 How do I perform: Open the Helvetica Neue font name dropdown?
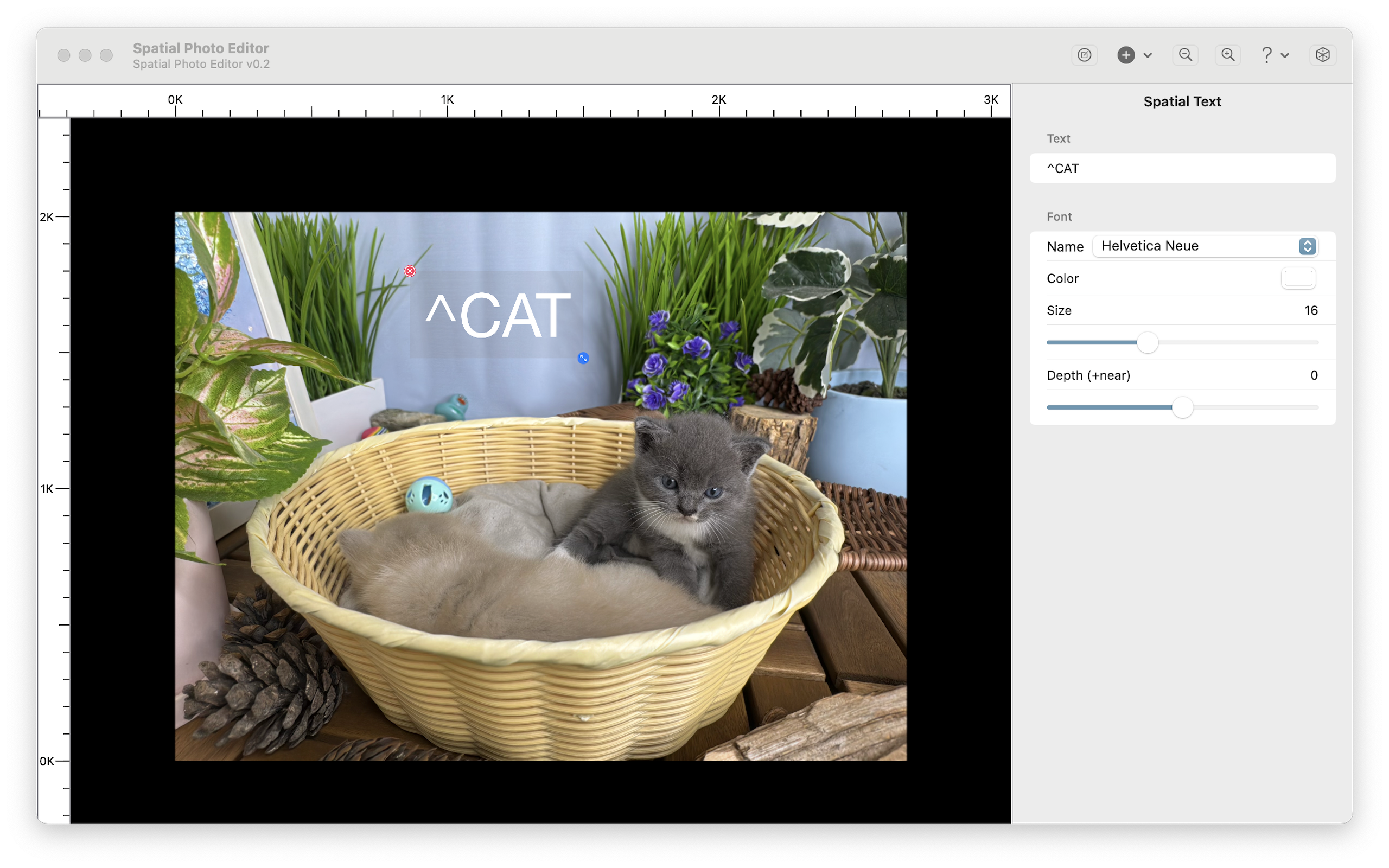tap(1205, 246)
